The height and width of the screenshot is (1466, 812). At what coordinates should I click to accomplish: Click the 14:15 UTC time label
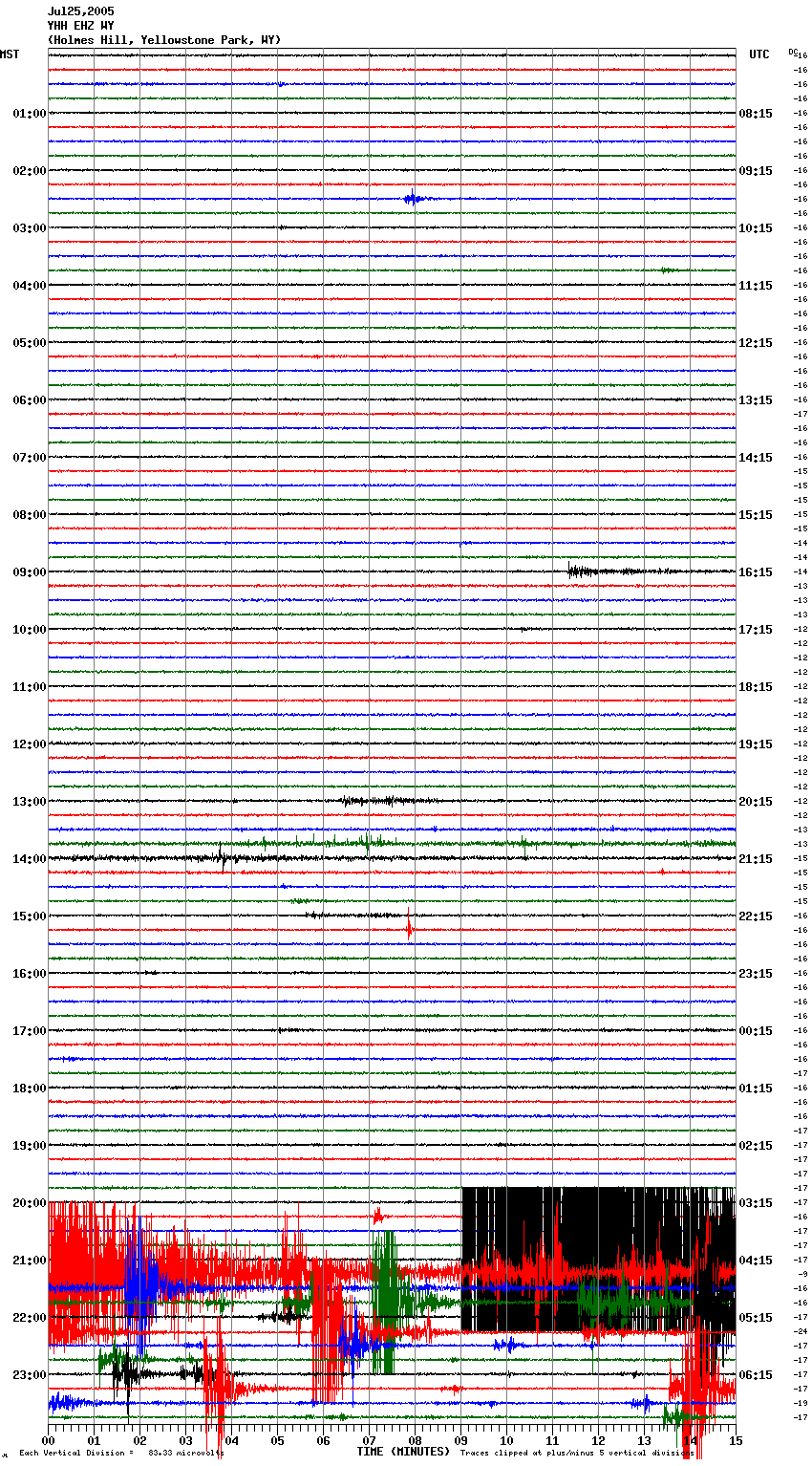tap(756, 458)
